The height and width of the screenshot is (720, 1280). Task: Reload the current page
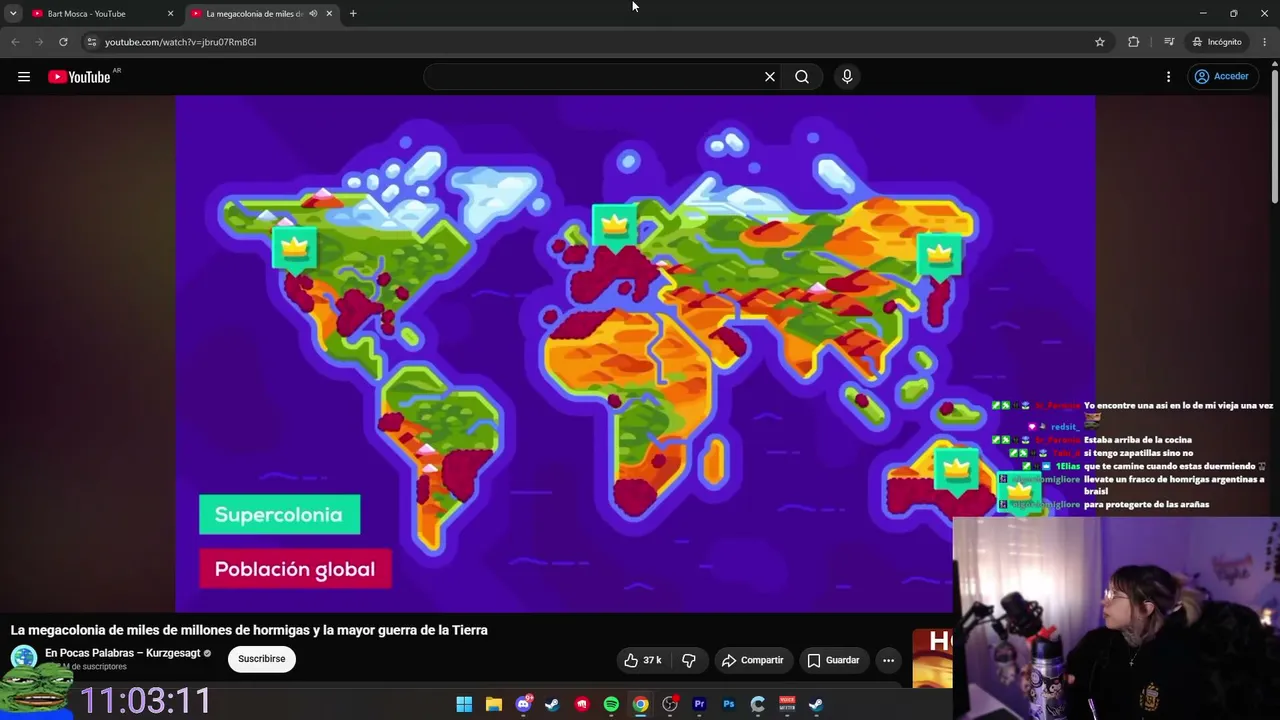(63, 42)
